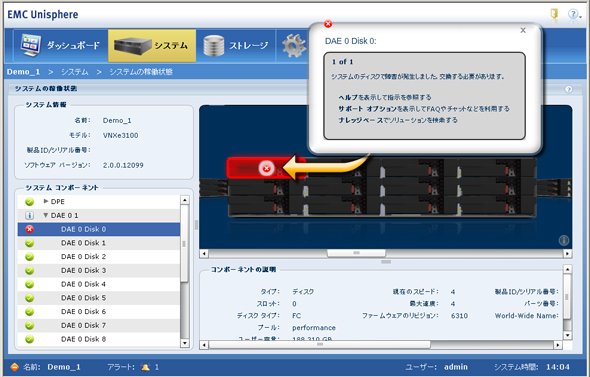Image resolution: width=590 pixels, height=377 pixels.
Task: Select DAE 0 Disk 7 row
Action: coord(99,325)
